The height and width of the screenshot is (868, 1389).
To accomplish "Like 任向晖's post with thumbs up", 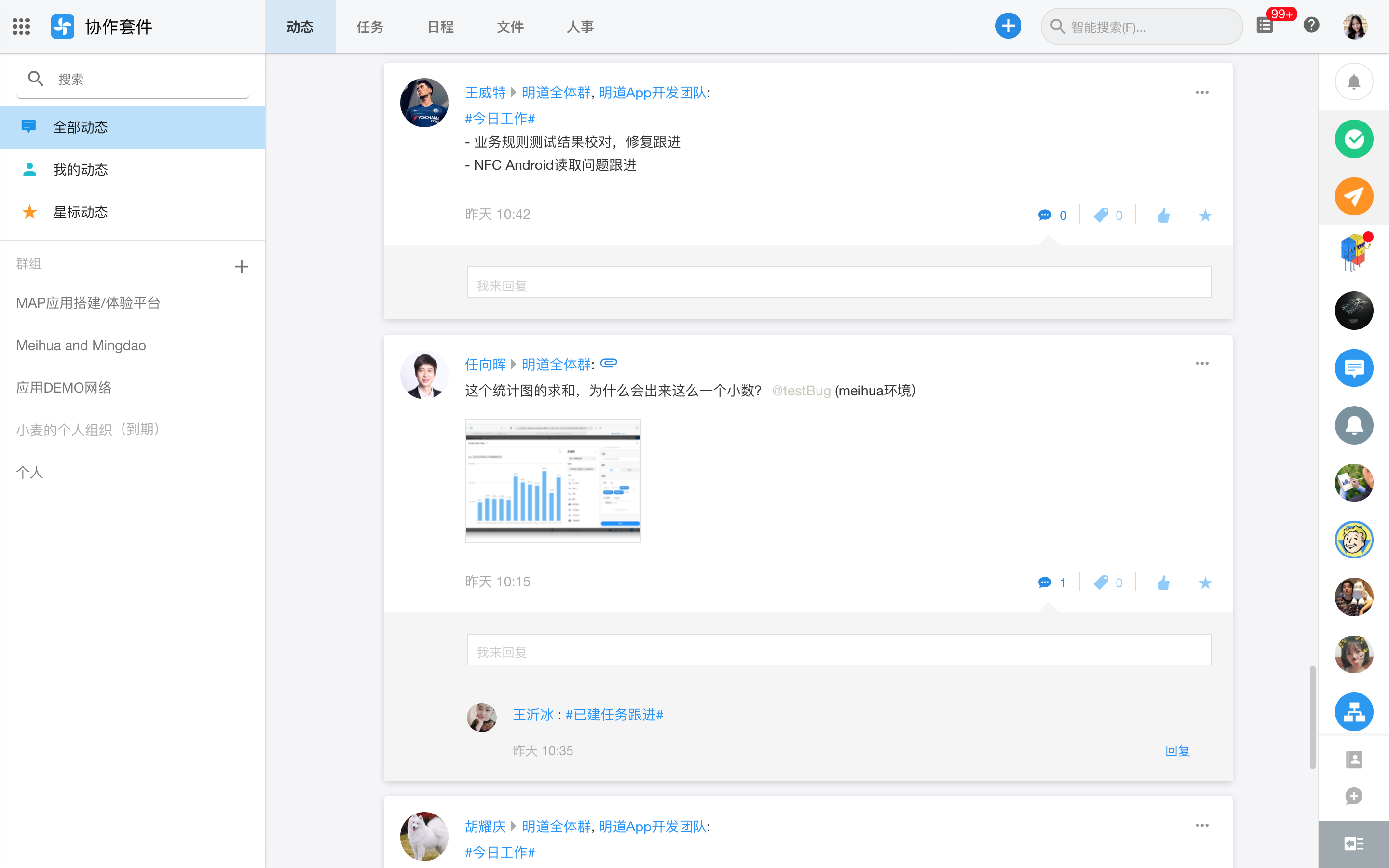I will click(1163, 583).
